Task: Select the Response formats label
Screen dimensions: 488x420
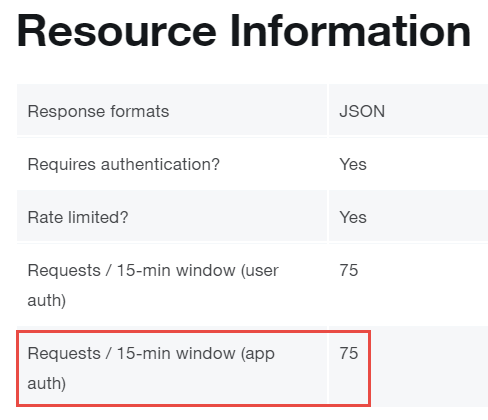Action: point(98,111)
